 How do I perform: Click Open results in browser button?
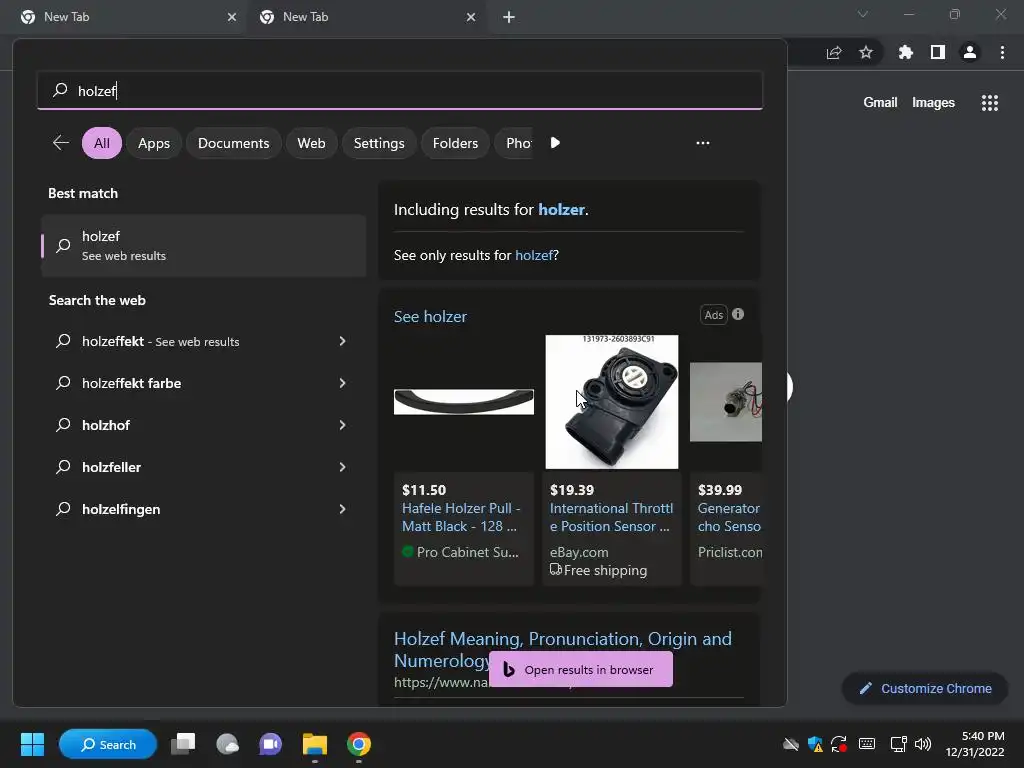[x=581, y=669]
